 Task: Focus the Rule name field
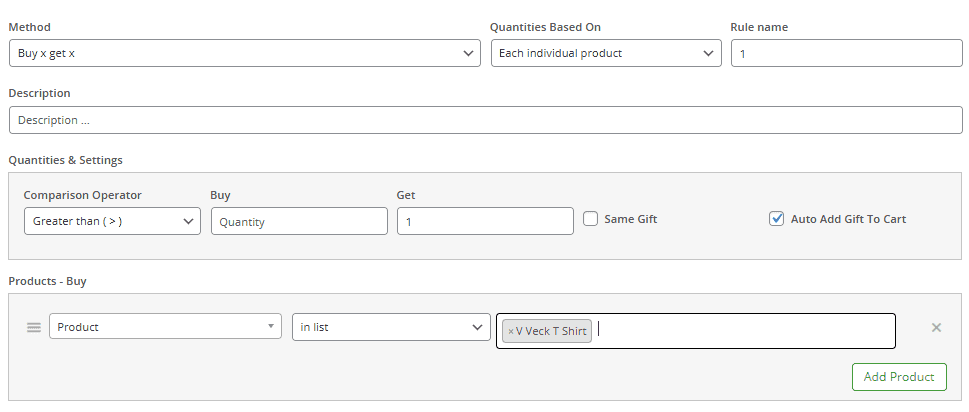tap(846, 53)
